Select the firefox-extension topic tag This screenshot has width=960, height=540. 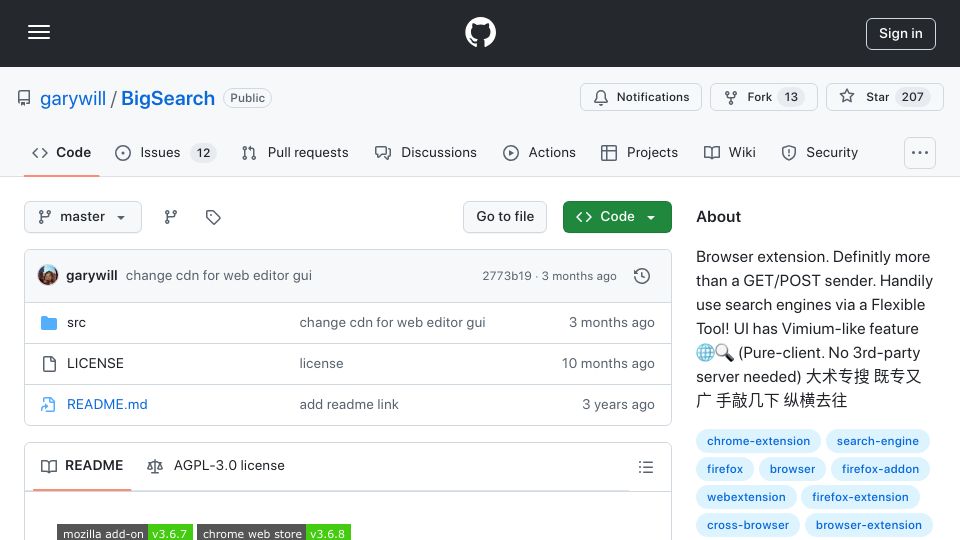point(860,498)
